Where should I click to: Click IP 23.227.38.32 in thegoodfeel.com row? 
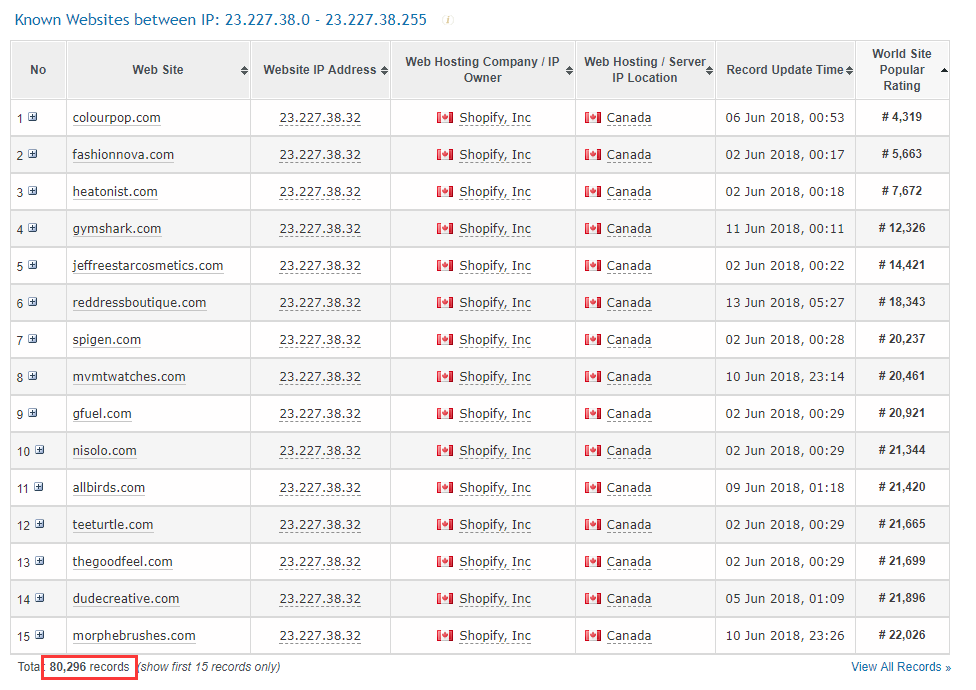[x=320, y=562]
